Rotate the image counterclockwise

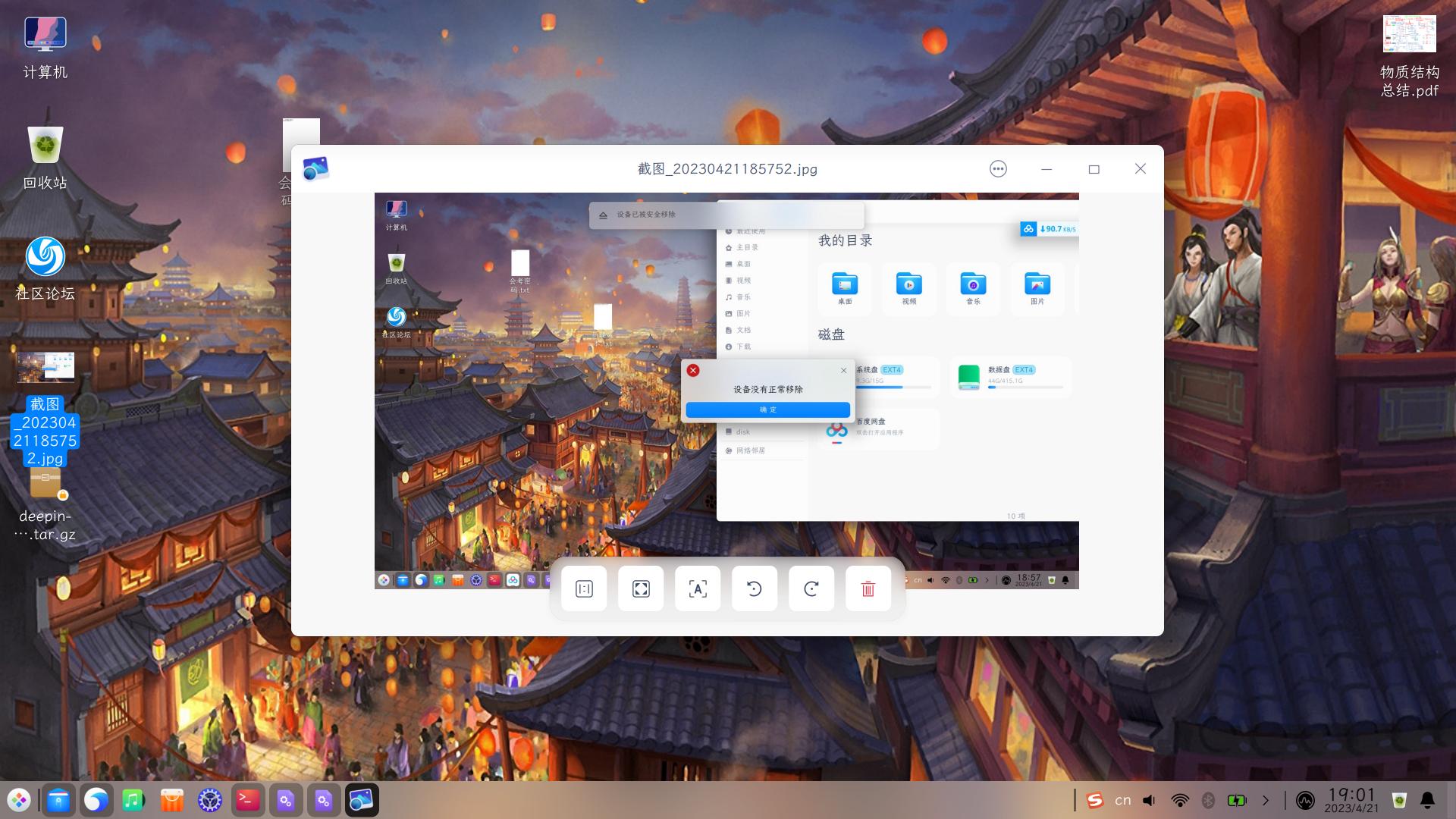point(755,588)
